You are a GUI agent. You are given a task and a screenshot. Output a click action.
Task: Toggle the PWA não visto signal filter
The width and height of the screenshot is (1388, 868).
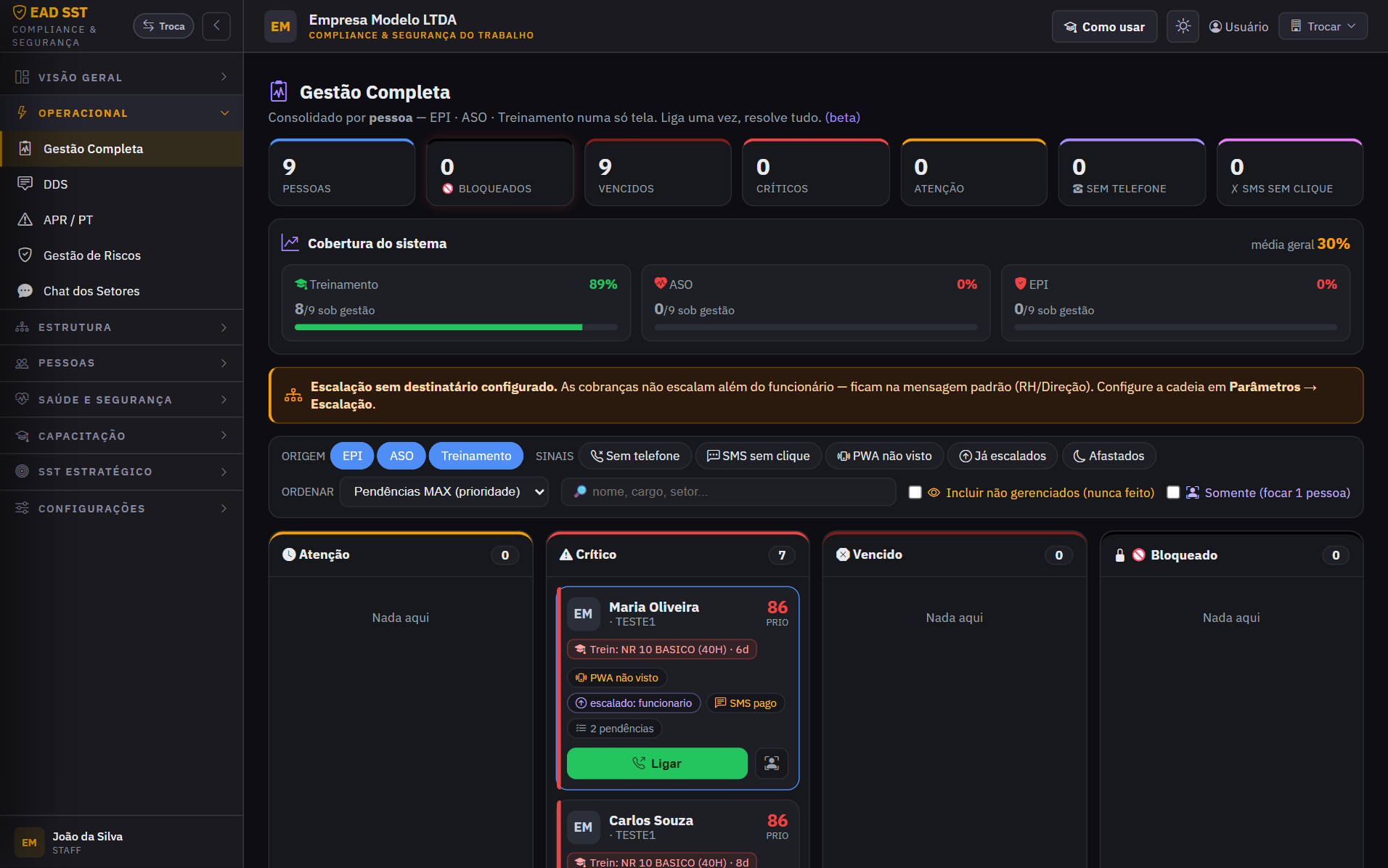coord(884,456)
